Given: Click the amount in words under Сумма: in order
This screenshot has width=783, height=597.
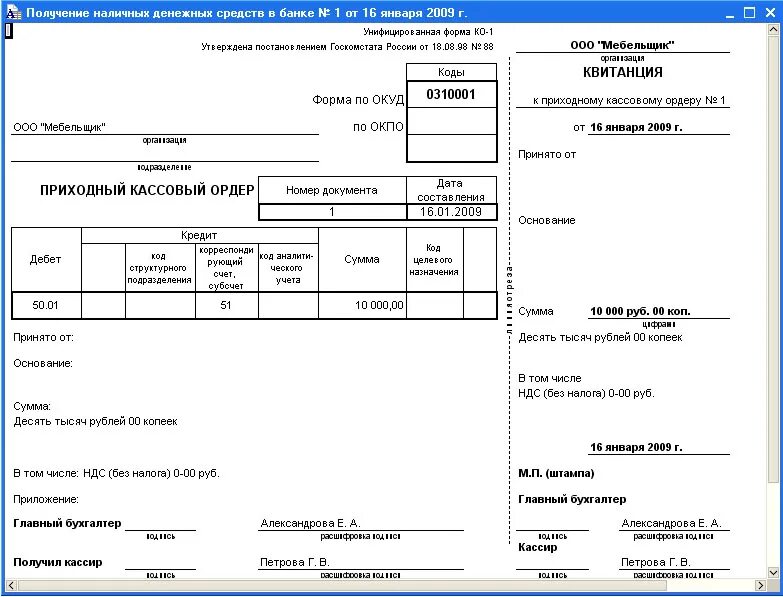Looking at the screenshot, I should click(x=95, y=421).
